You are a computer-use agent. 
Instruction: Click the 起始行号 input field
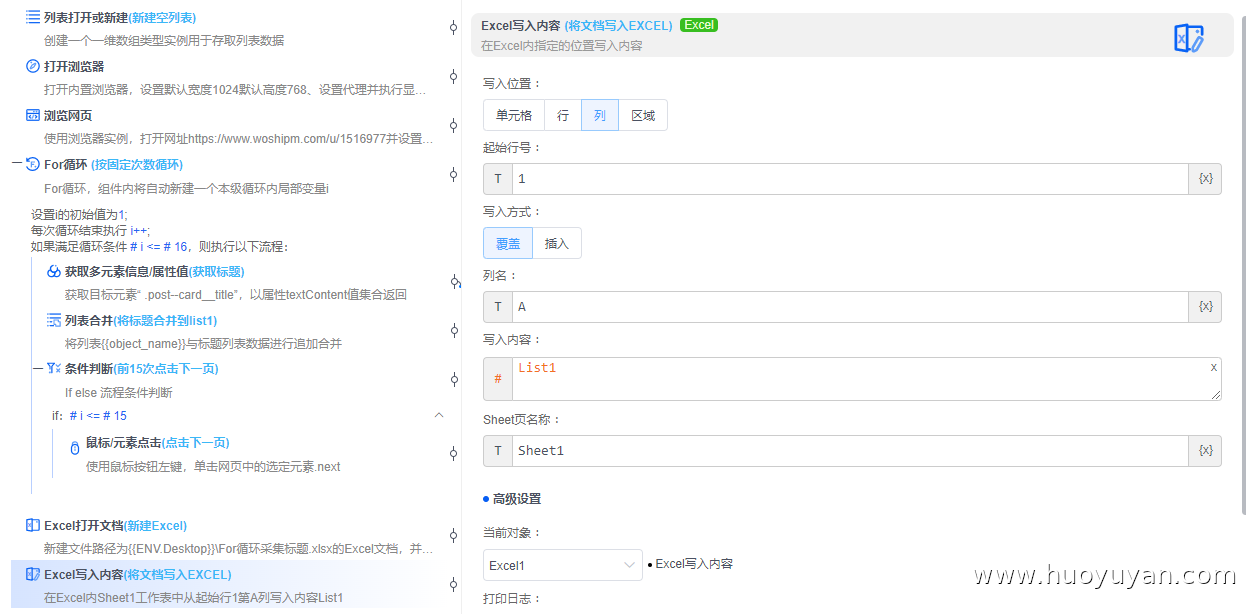pyautogui.click(x=850, y=179)
